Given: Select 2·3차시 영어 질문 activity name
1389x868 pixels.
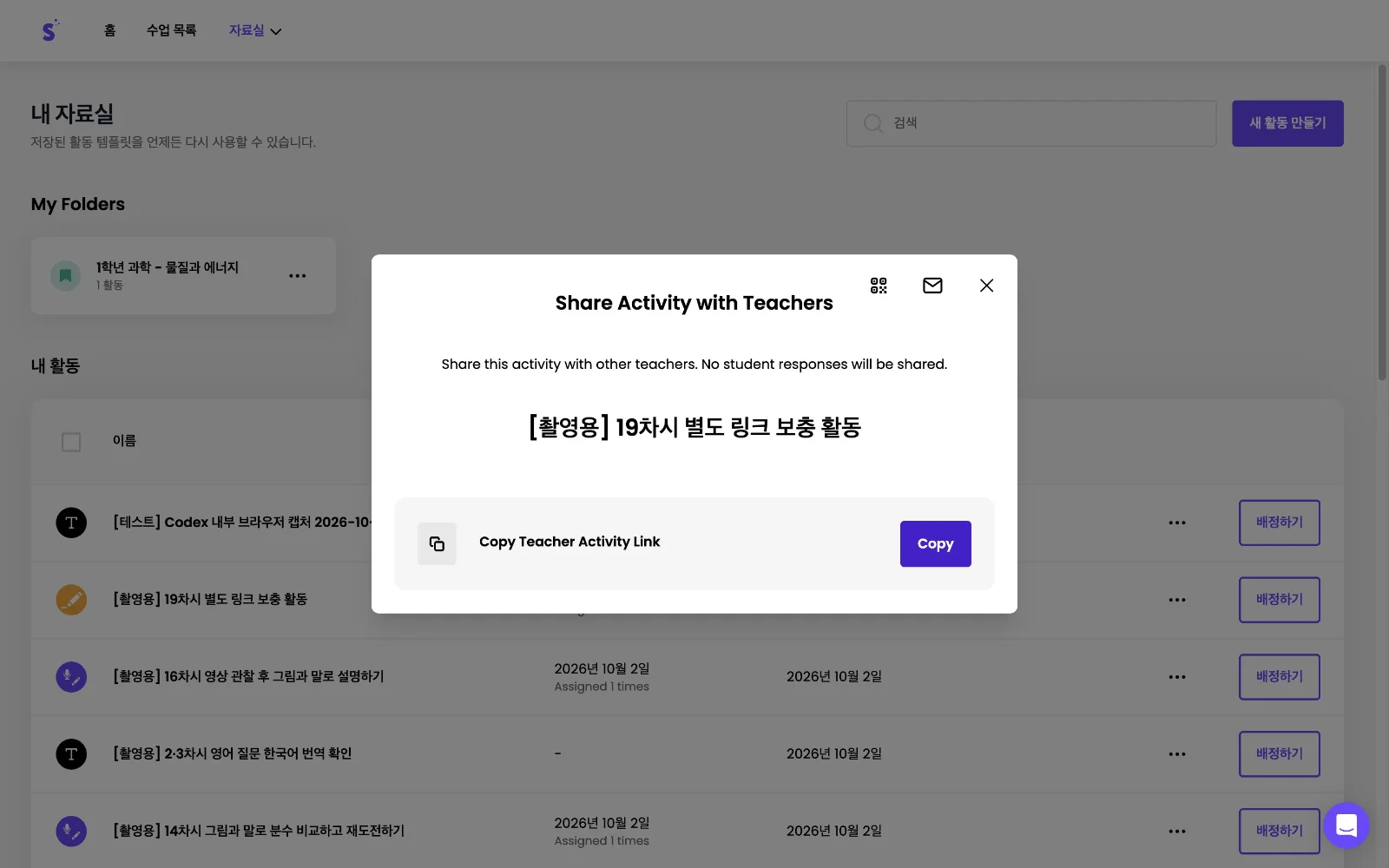Looking at the screenshot, I should (x=233, y=753).
